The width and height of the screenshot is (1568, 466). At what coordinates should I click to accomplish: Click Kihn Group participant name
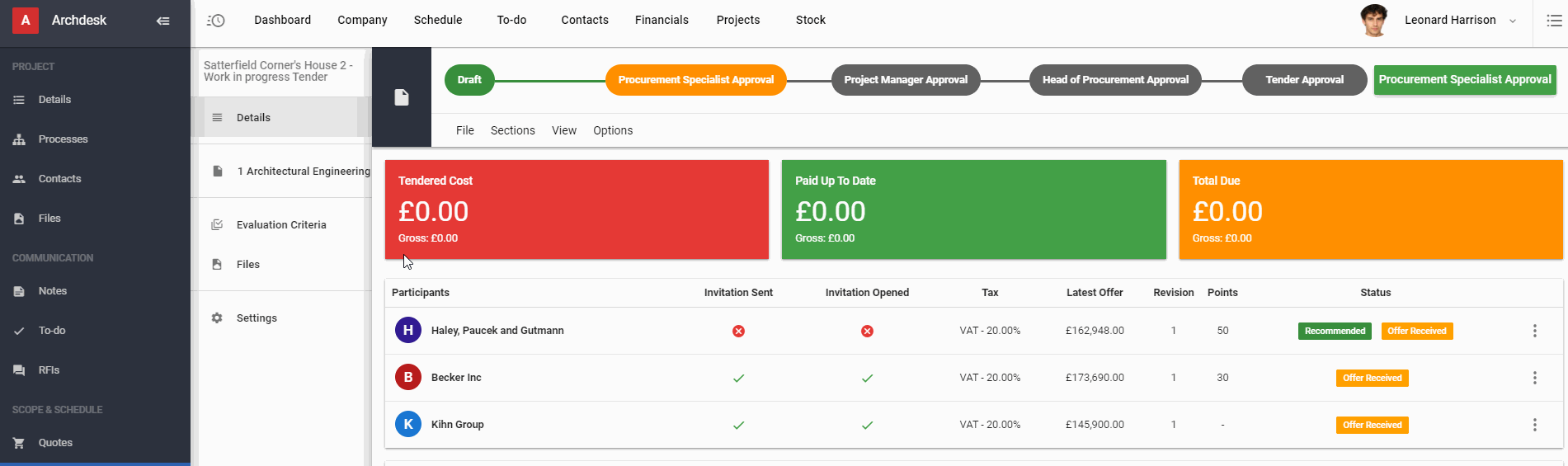(x=458, y=425)
